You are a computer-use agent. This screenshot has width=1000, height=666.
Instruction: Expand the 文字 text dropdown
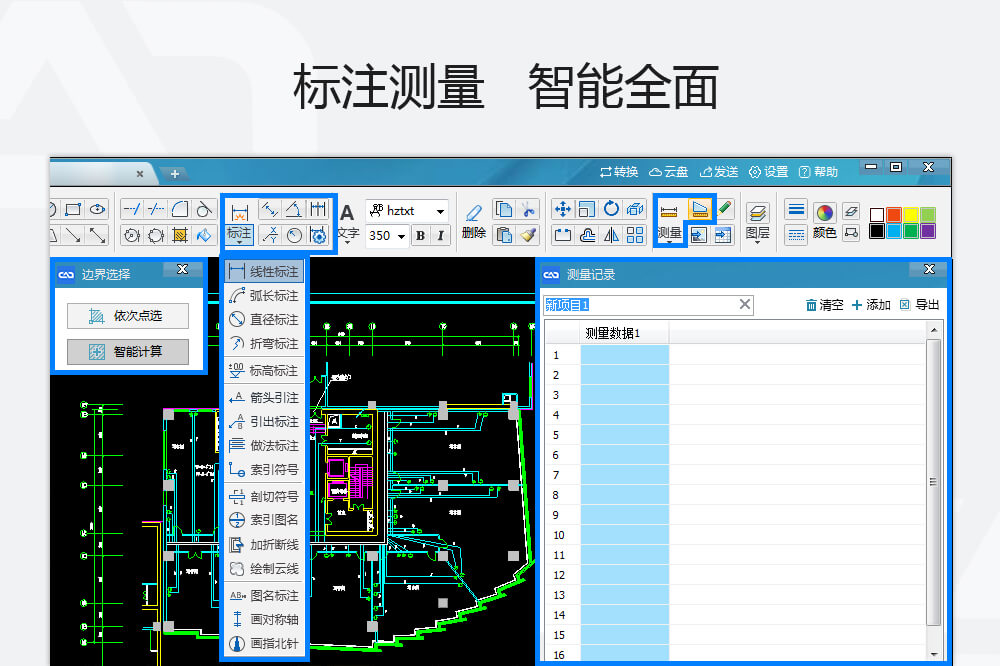click(x=348, y=242)
